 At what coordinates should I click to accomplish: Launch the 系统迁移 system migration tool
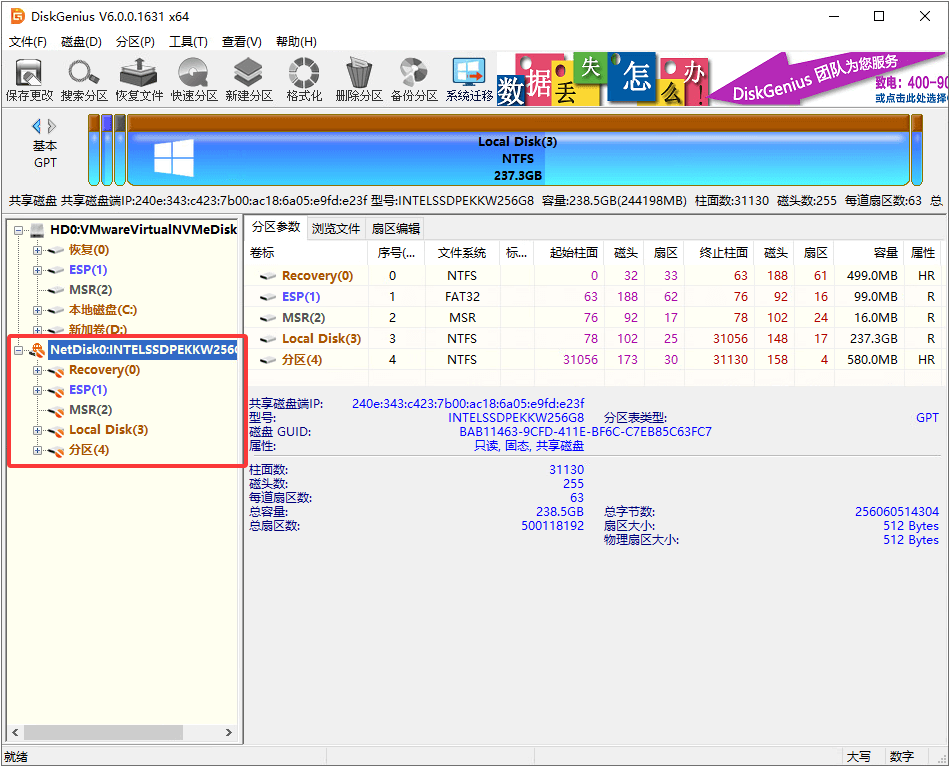coord(470,80)
